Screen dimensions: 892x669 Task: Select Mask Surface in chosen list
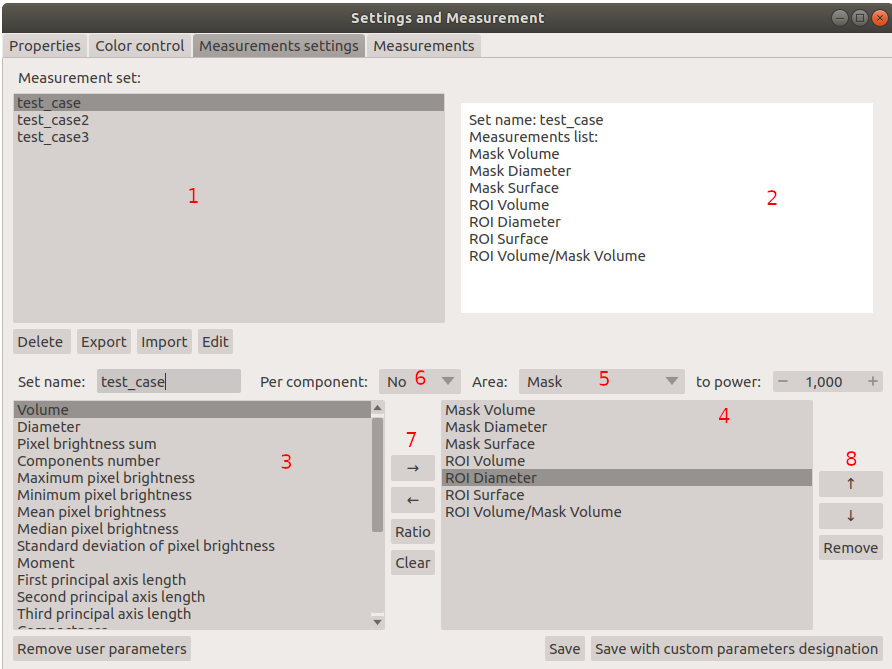tap(627, 444)
